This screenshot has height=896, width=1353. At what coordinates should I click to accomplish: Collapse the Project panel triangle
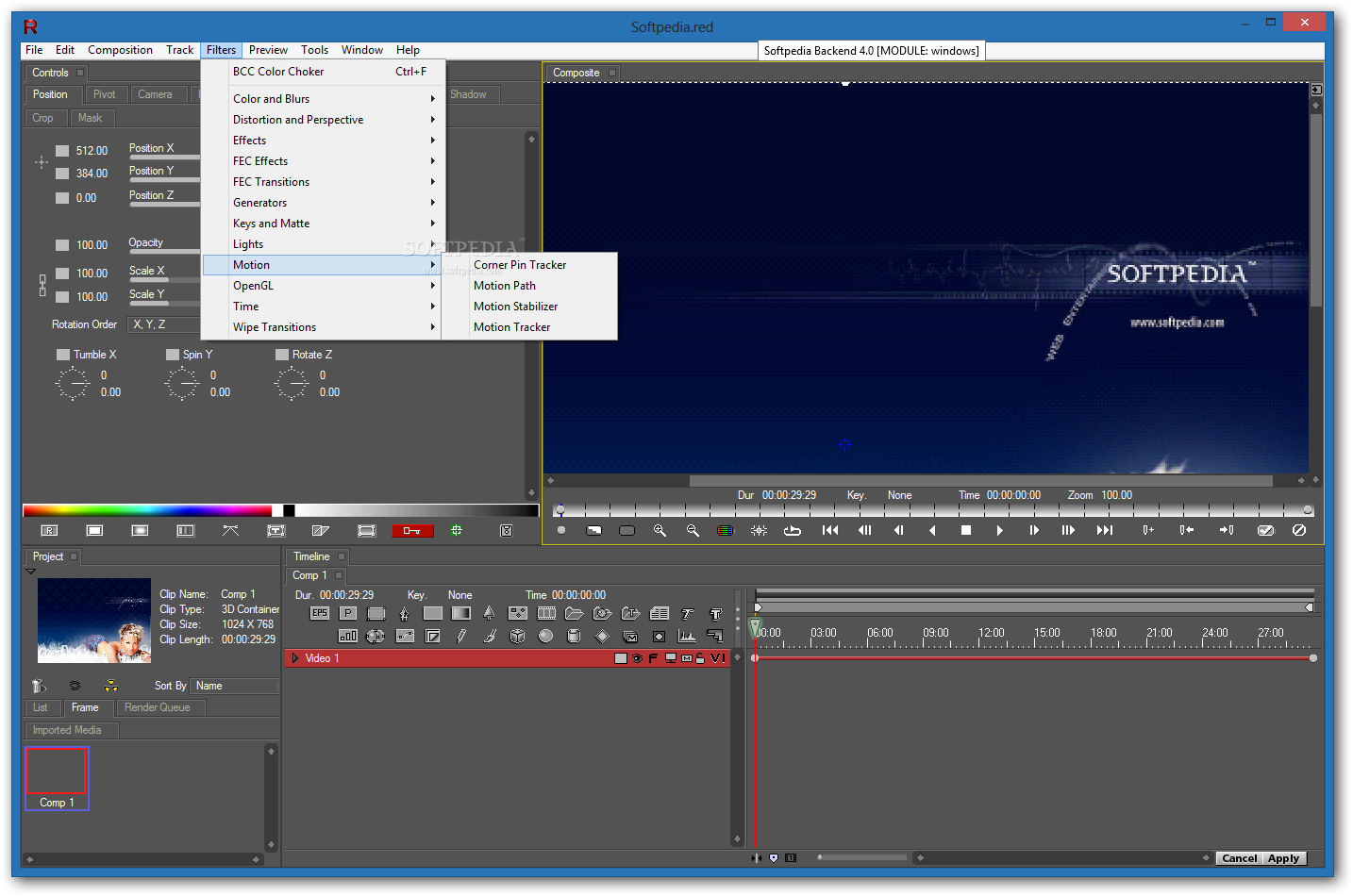30,572
